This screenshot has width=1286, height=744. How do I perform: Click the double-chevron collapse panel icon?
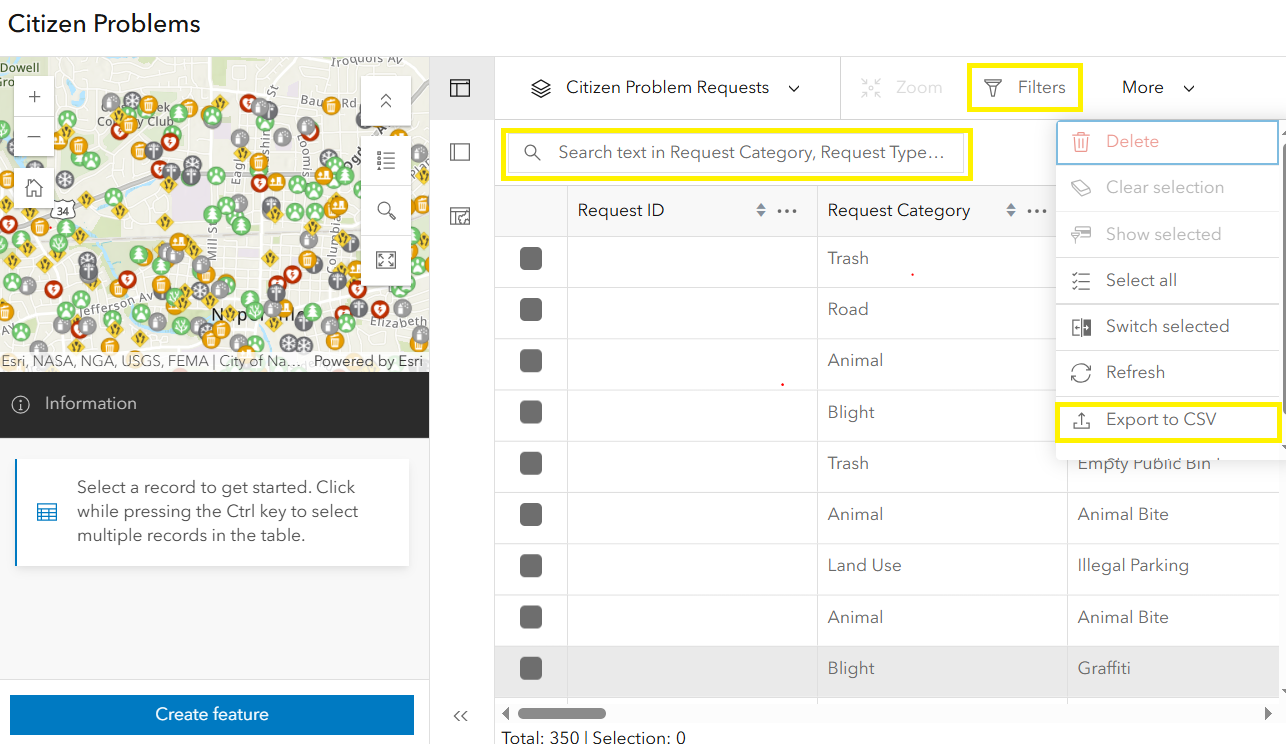(x=461, y=715)
